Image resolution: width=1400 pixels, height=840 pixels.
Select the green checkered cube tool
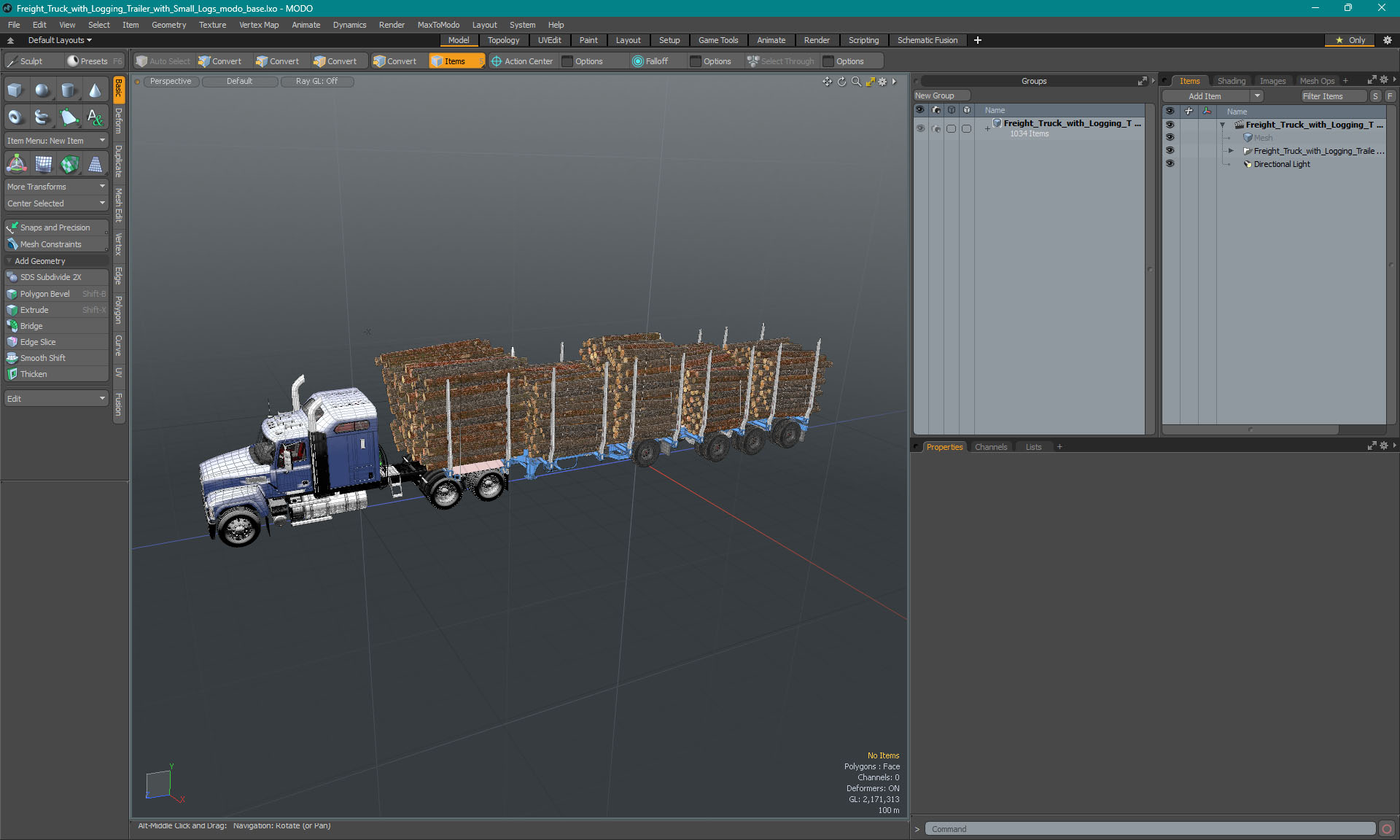69,164
